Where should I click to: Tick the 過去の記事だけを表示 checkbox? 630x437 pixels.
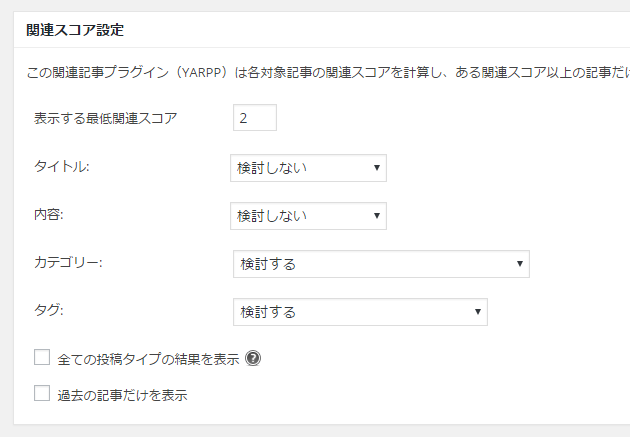[42, 394]
